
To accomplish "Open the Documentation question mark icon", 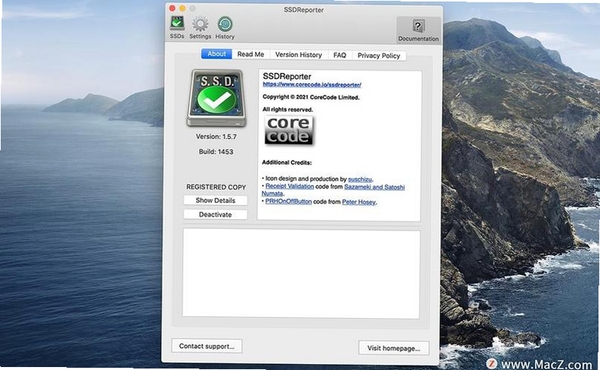I will 418,26.
